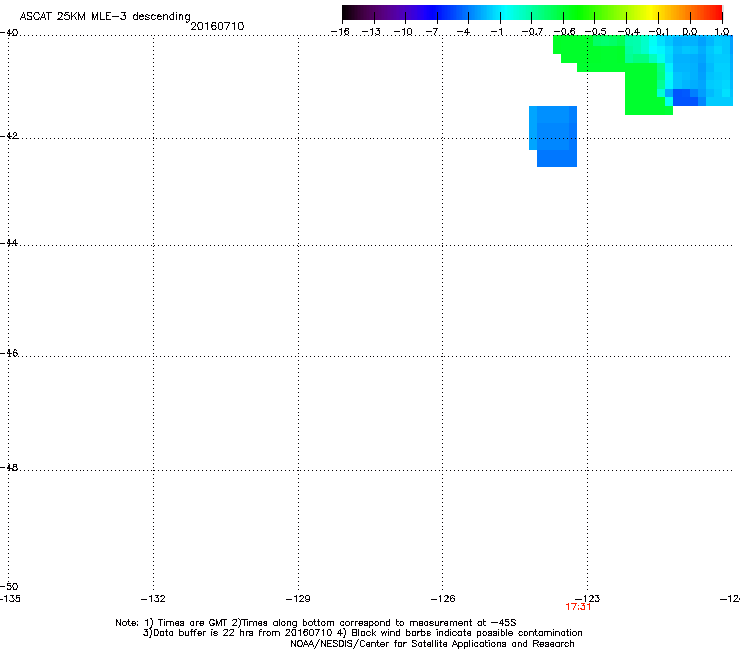The image size is (740, 650).
Task: Click the colorbar label -0.7
Action: (x=532, y=32)
